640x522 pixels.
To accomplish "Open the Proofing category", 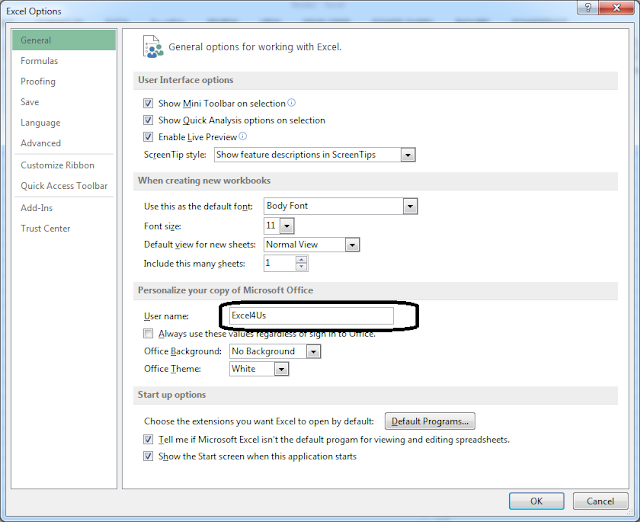I will (x=64, y=81).
